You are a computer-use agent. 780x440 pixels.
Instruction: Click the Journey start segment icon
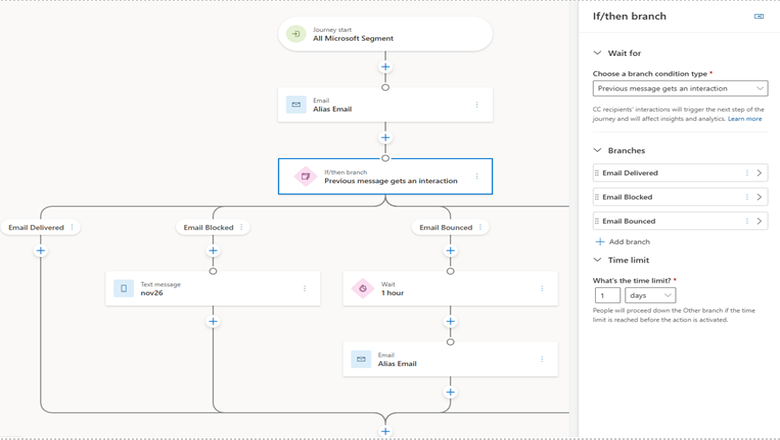(x=295, y=34)
